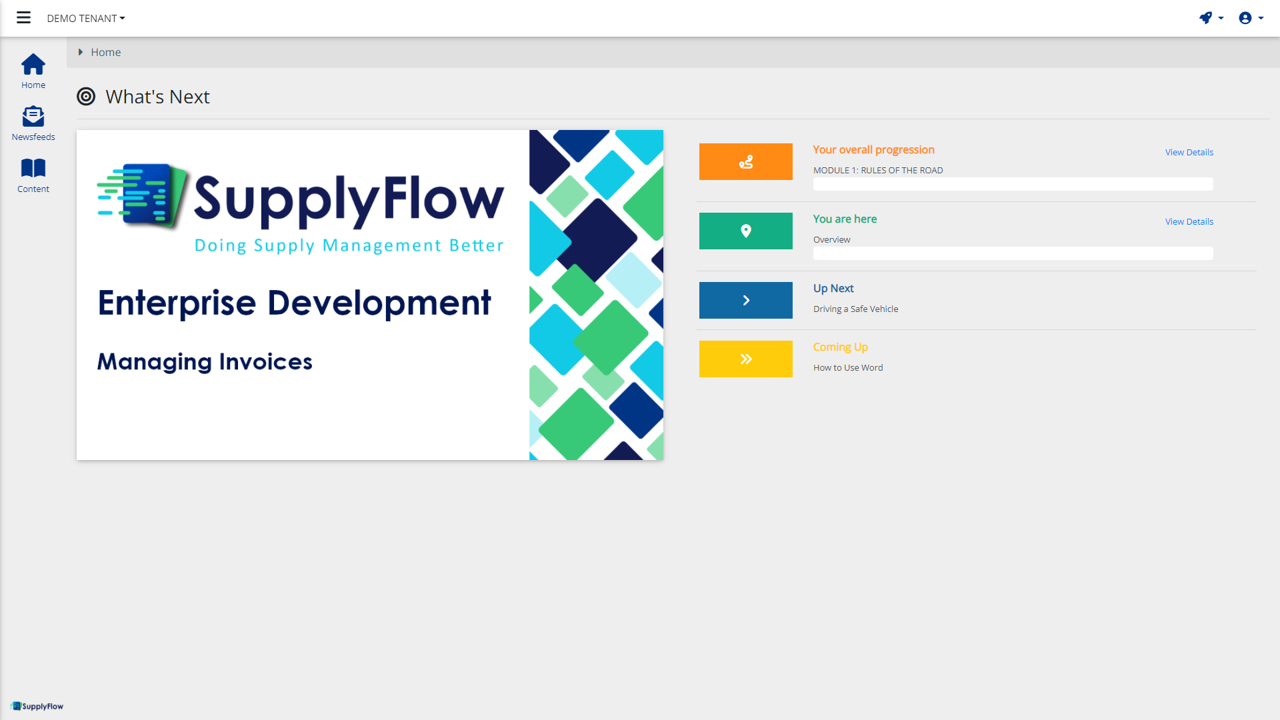Open the hamburger navigation menu
The height and width of the screenshot is (720, 1280).
click(x=23, y=18)
